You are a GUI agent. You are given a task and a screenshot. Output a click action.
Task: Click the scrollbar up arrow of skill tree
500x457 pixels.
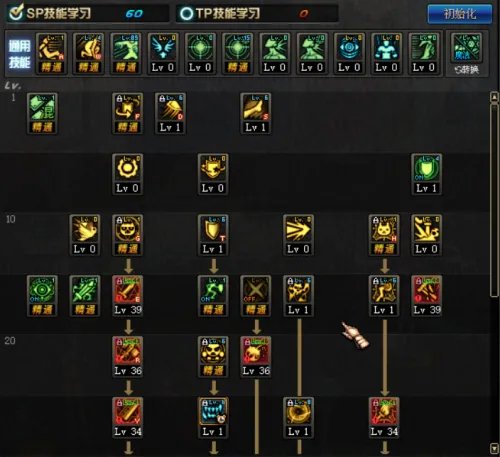(494, 97)
